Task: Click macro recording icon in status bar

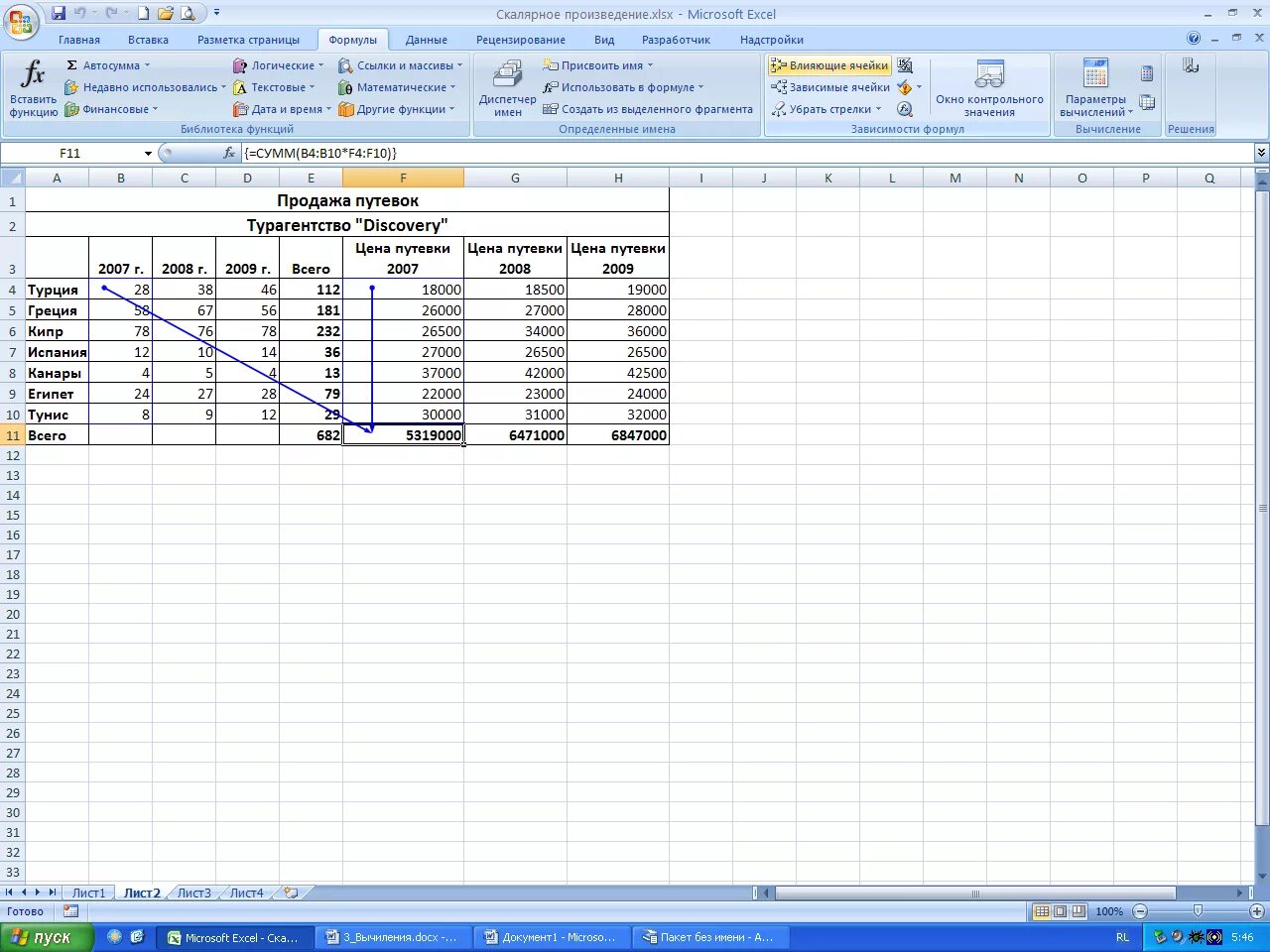Action: tap(71, 910)
